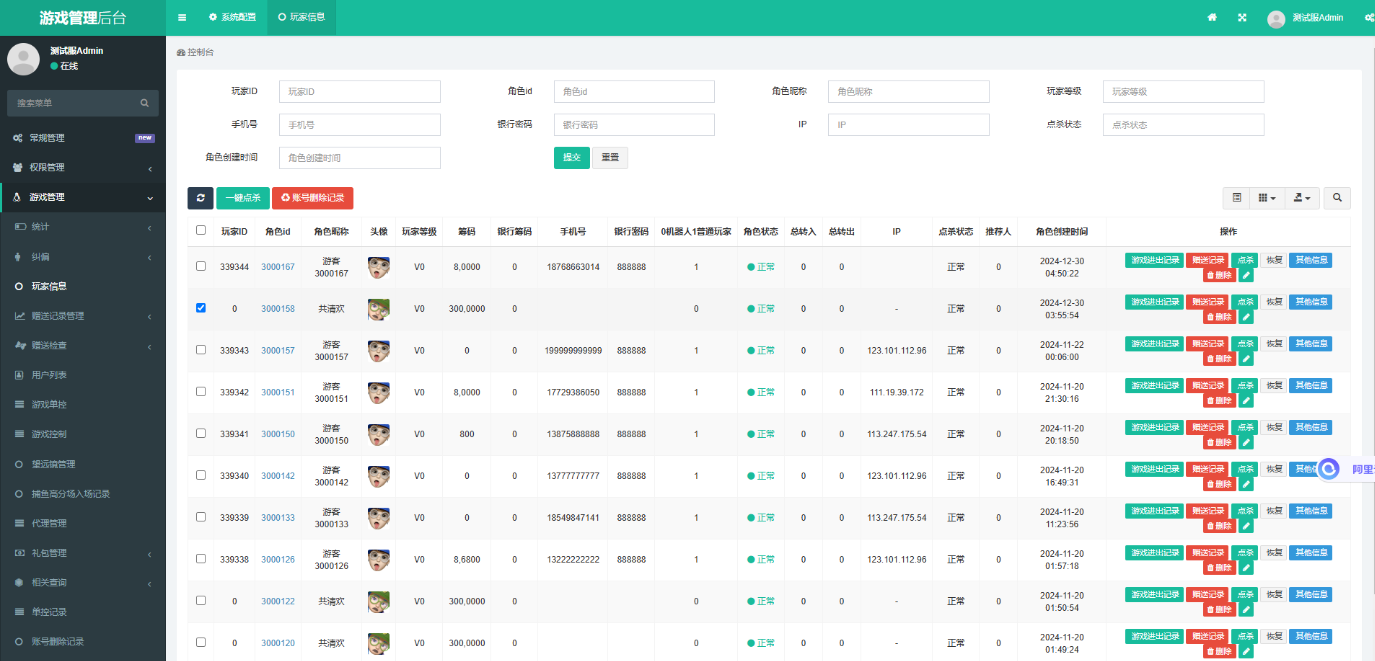Click the red 一键点杀 button
Viewport: 1375px width, 661px height.
pyautogui.click(x=241, y=197)
